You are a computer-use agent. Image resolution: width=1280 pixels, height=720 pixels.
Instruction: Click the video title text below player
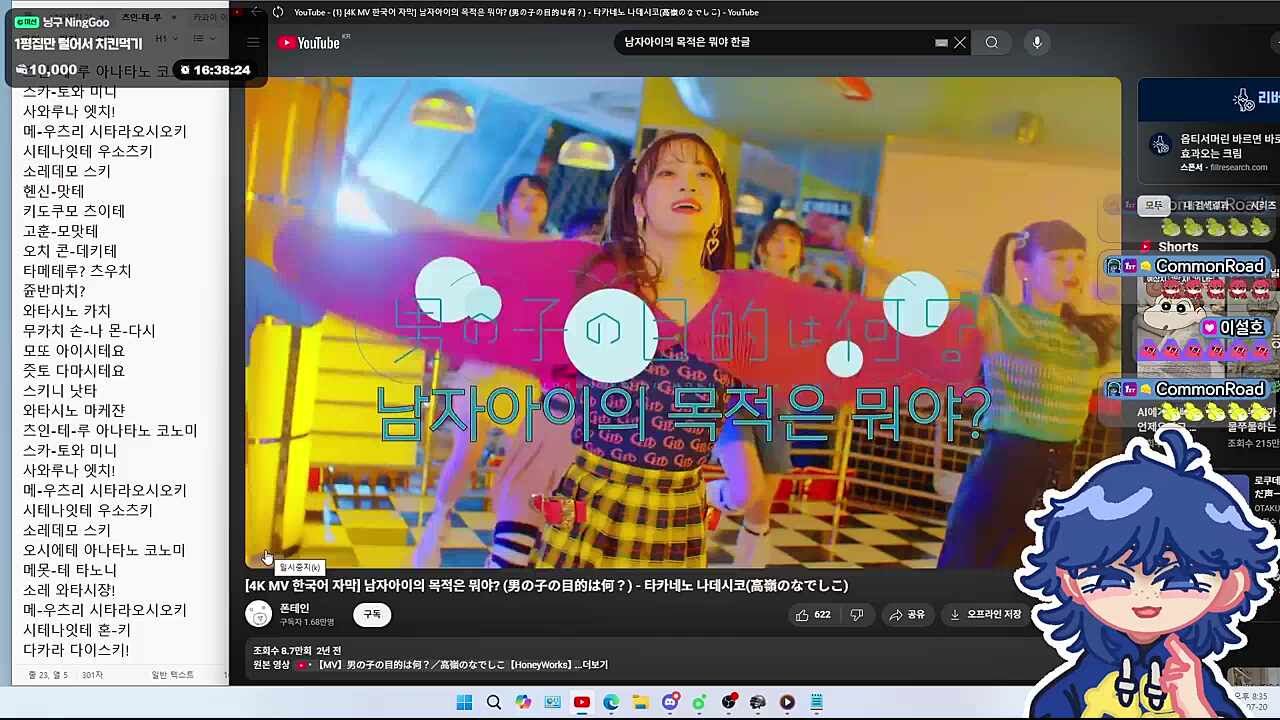(547, 586)
